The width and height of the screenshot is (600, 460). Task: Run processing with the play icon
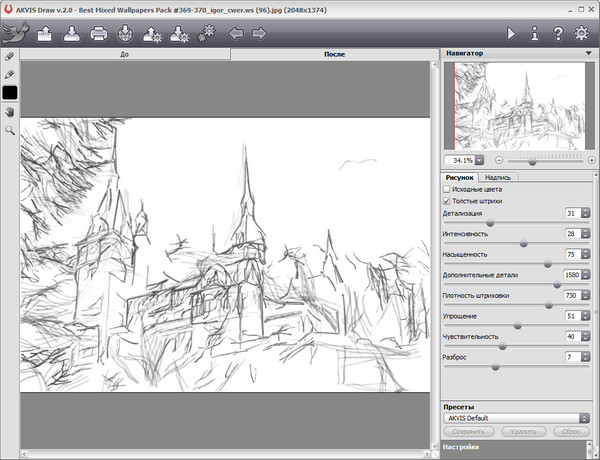(x=512, y=34)
